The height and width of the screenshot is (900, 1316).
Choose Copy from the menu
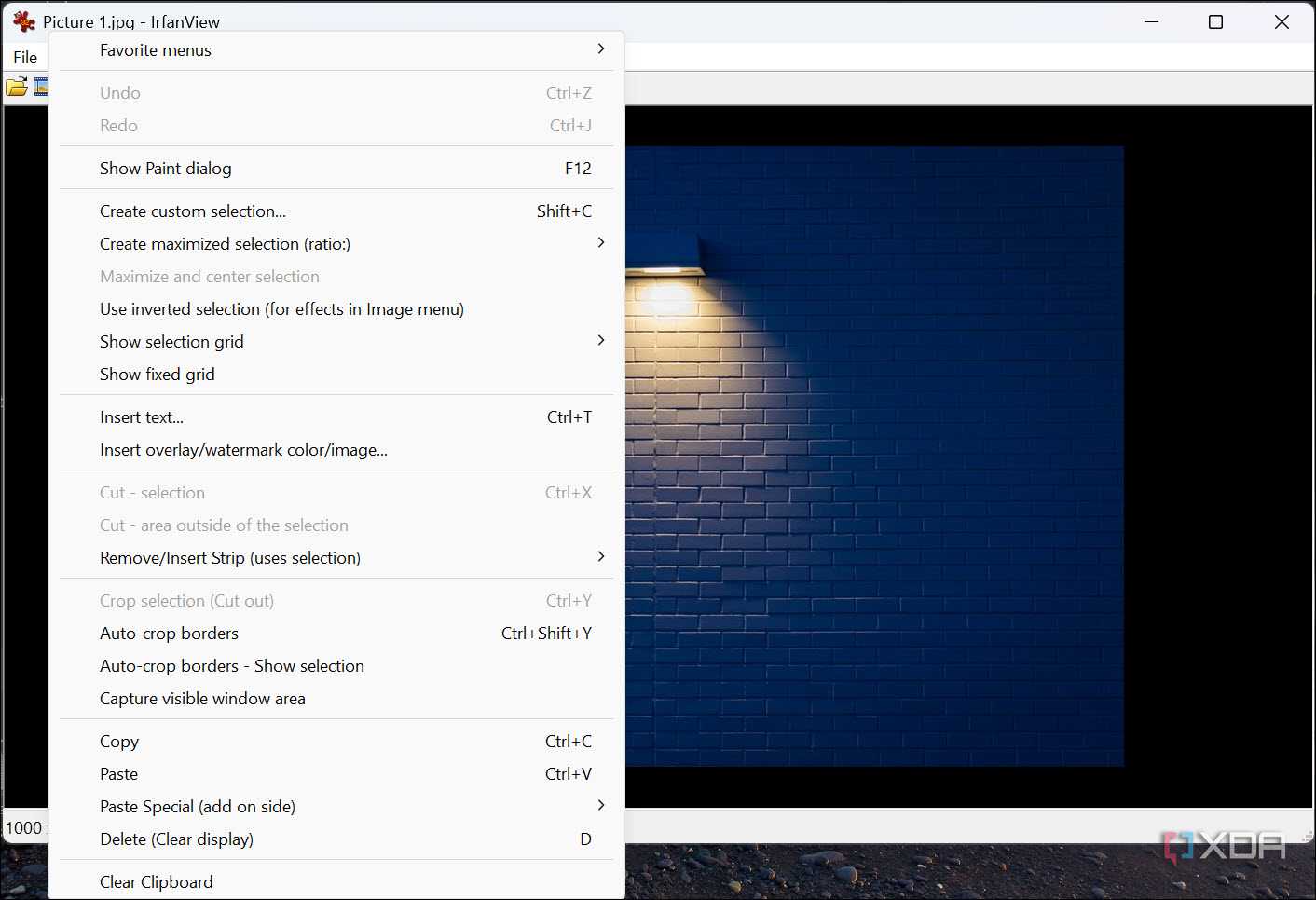[336, 742]
